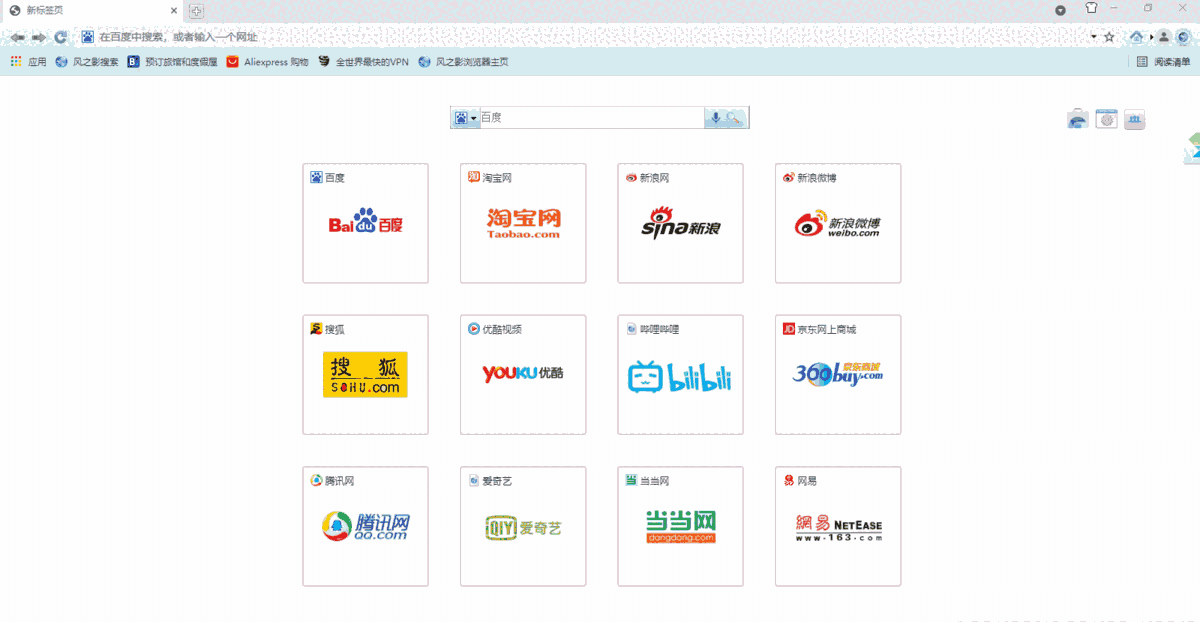This screenshot has height=622, width=1200.
Task: Open the 阅读清单 reading list
Action: pos(1164,62)
